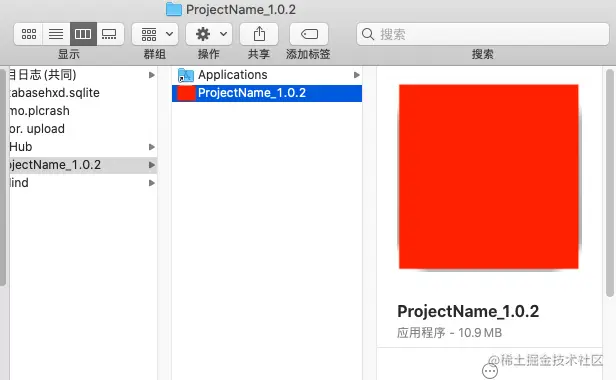Image resolution: width=616 pixels, height=380 pixels.
Task: Click the '应用程序 - 10.9 MB' info text
Action: click(x=449, y=333)
